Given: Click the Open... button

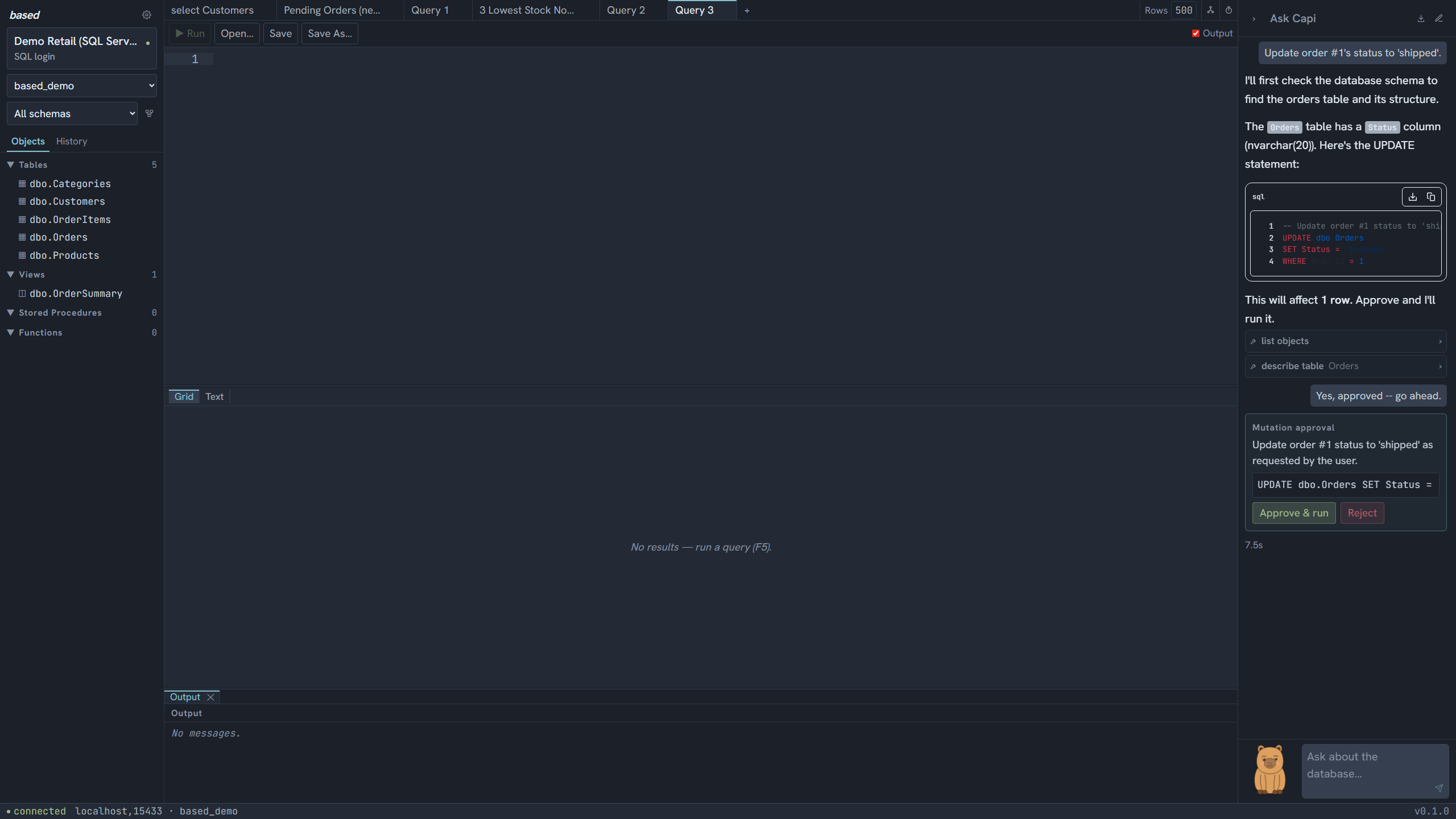Looking at the screenshot, I should [237, 34].
